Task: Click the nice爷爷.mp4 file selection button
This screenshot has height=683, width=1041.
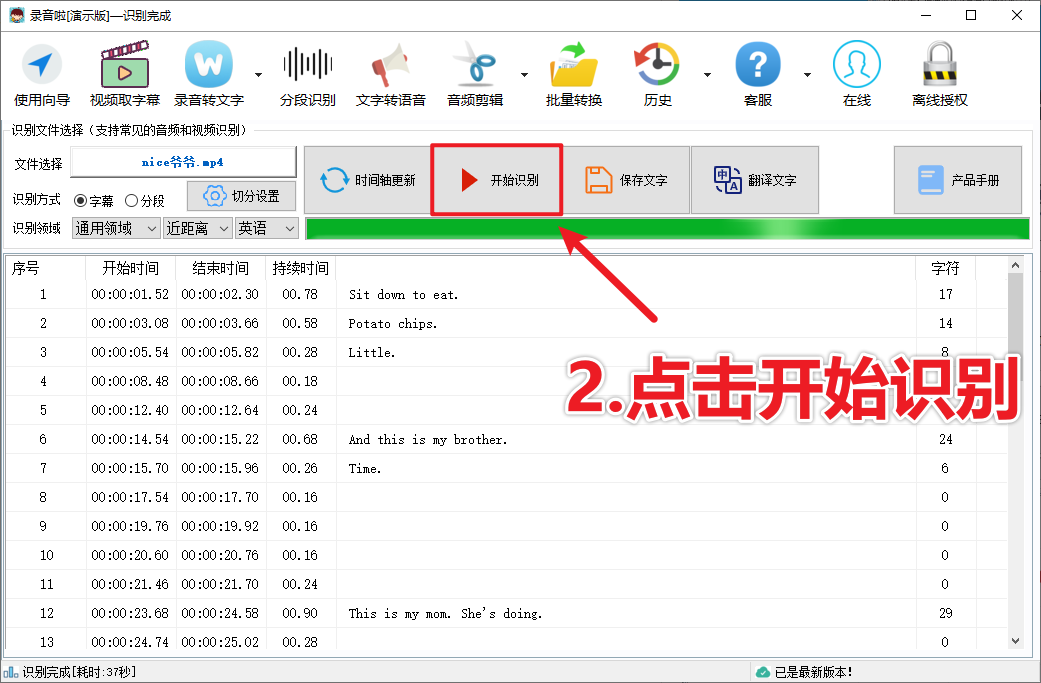Action: click(x=183, y=162)
